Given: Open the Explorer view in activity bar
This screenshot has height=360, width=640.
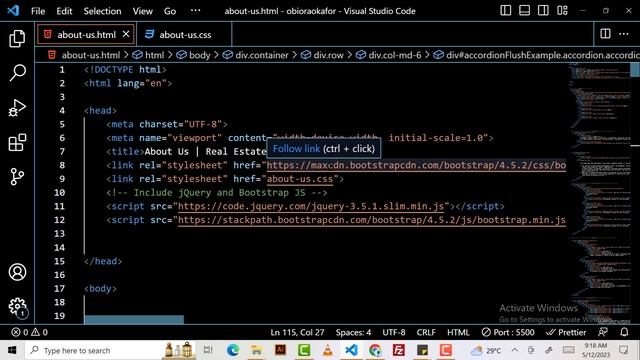Looking at the screenshot, I should coord(17,38).
